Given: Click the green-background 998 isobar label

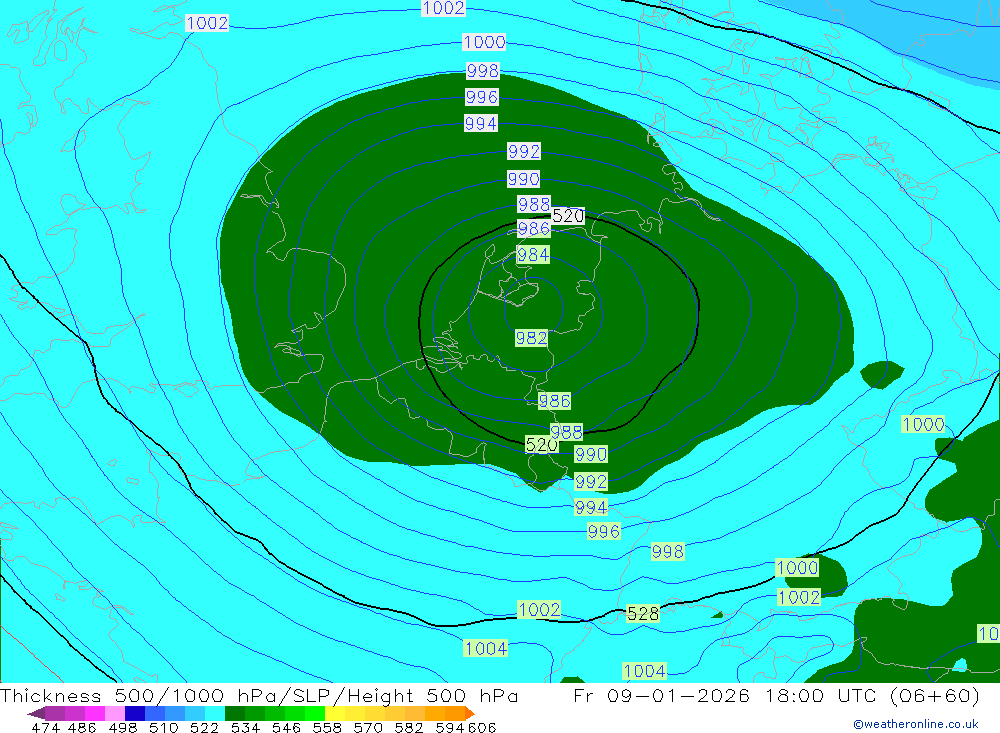Looking at the screenshot, I should [x=668, y=552].
